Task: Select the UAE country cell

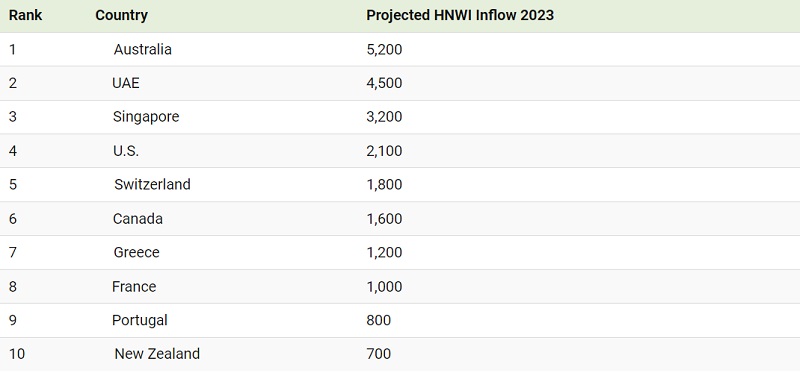Action: pyautogui.click(x=126, y=83)
